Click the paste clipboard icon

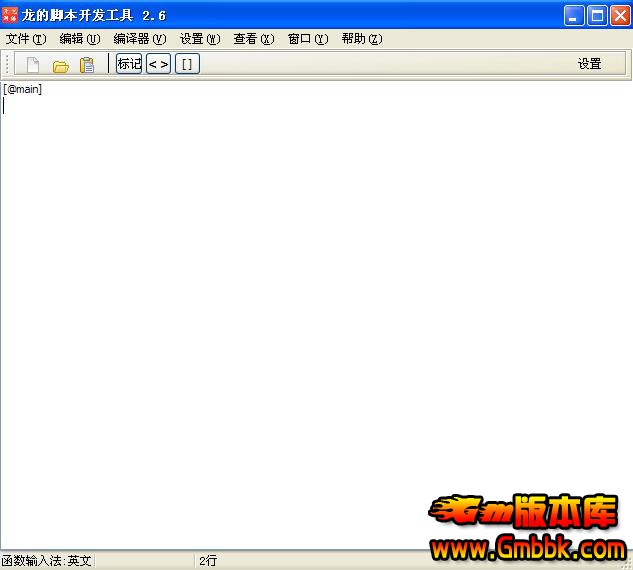pos(87,65)
